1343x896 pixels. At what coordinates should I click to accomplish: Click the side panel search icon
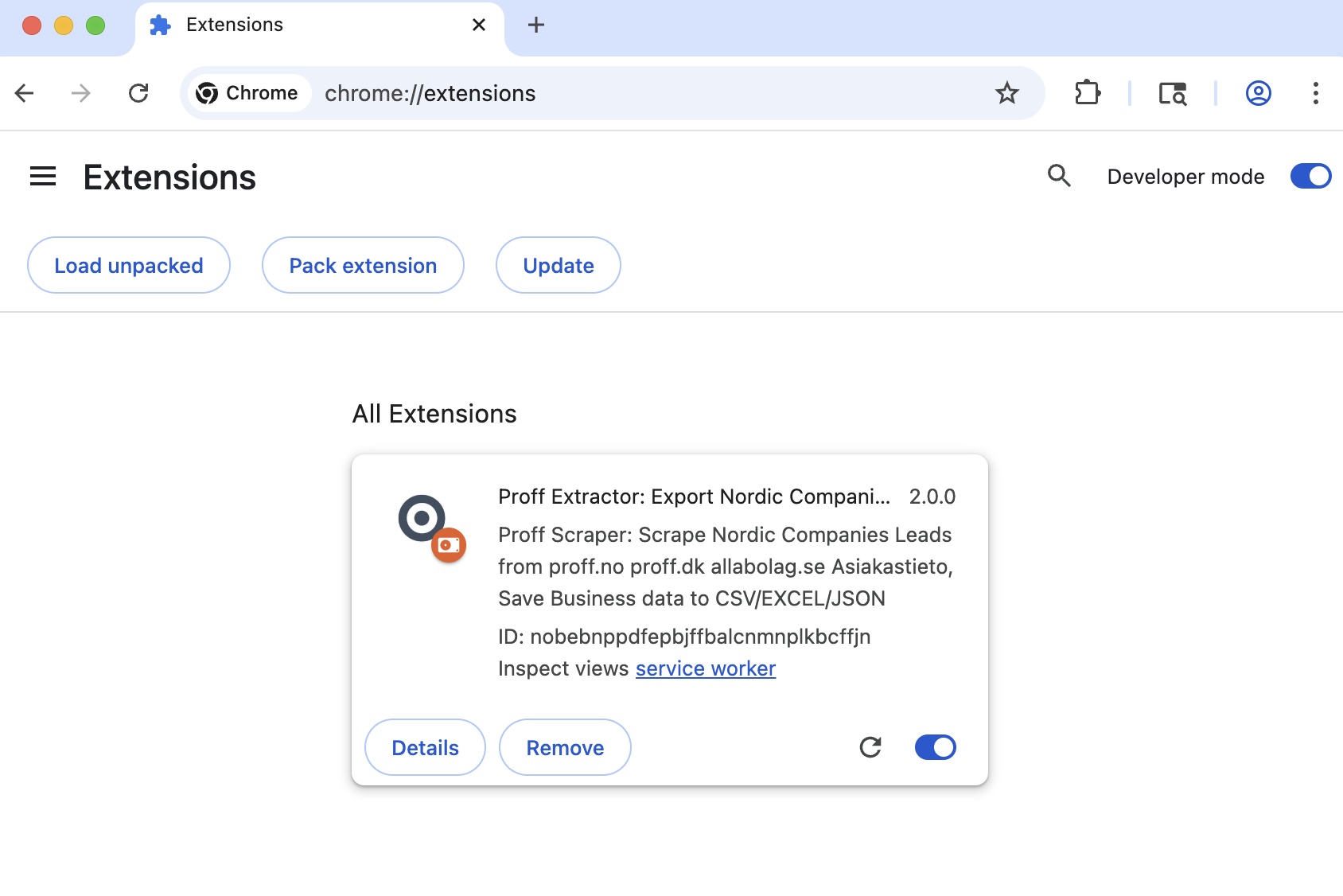click(1173, 93)
